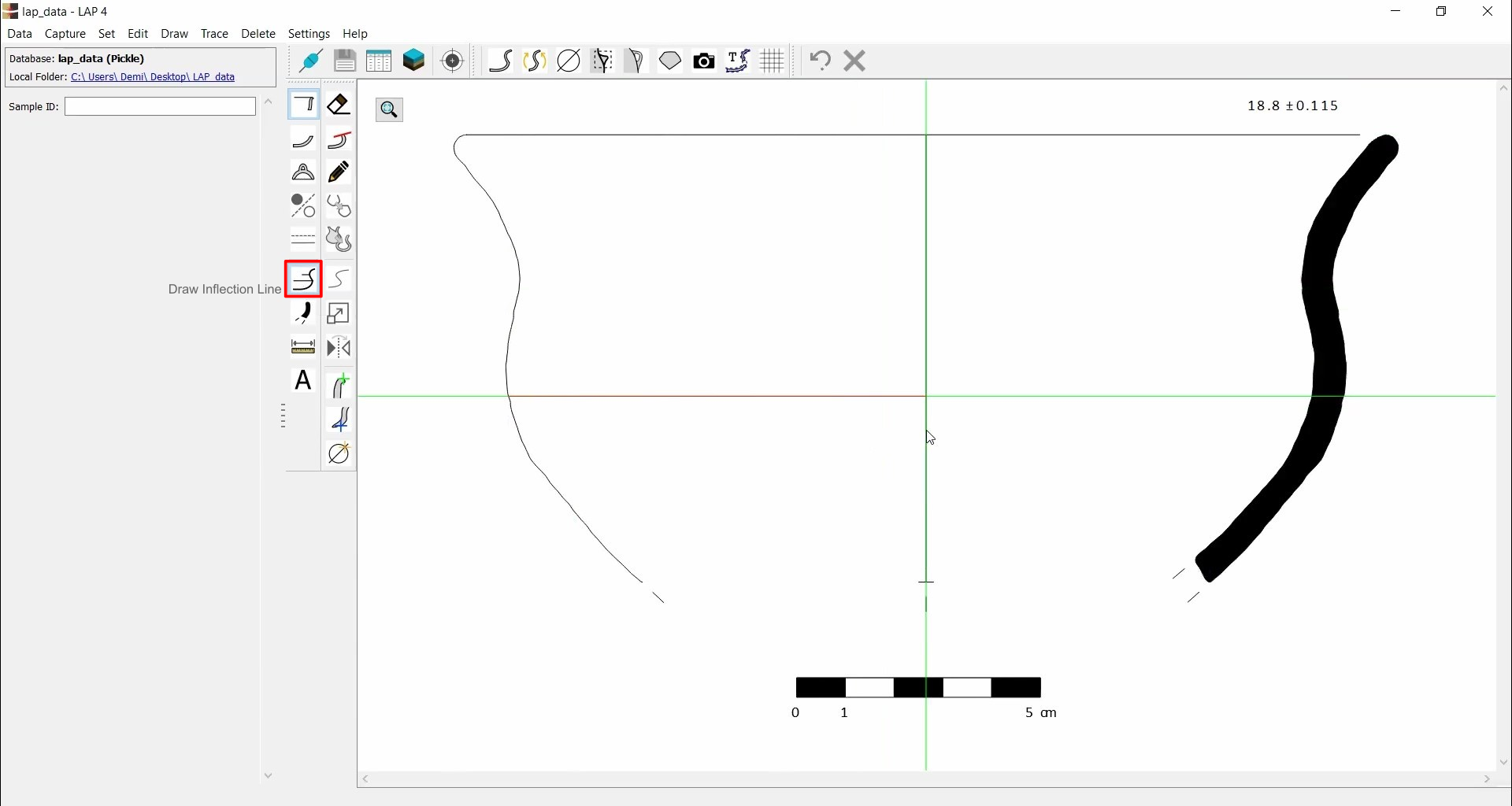This screenshot has height=806, width=1512.
Task: Click the undo arrow icon
Action: (821, 61)
